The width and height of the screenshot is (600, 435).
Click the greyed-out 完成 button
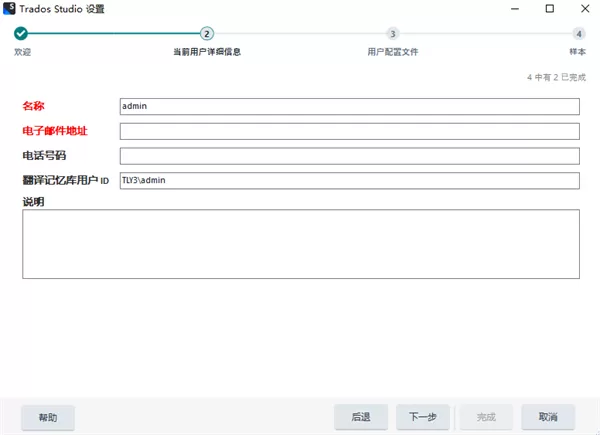coord(486,417)
